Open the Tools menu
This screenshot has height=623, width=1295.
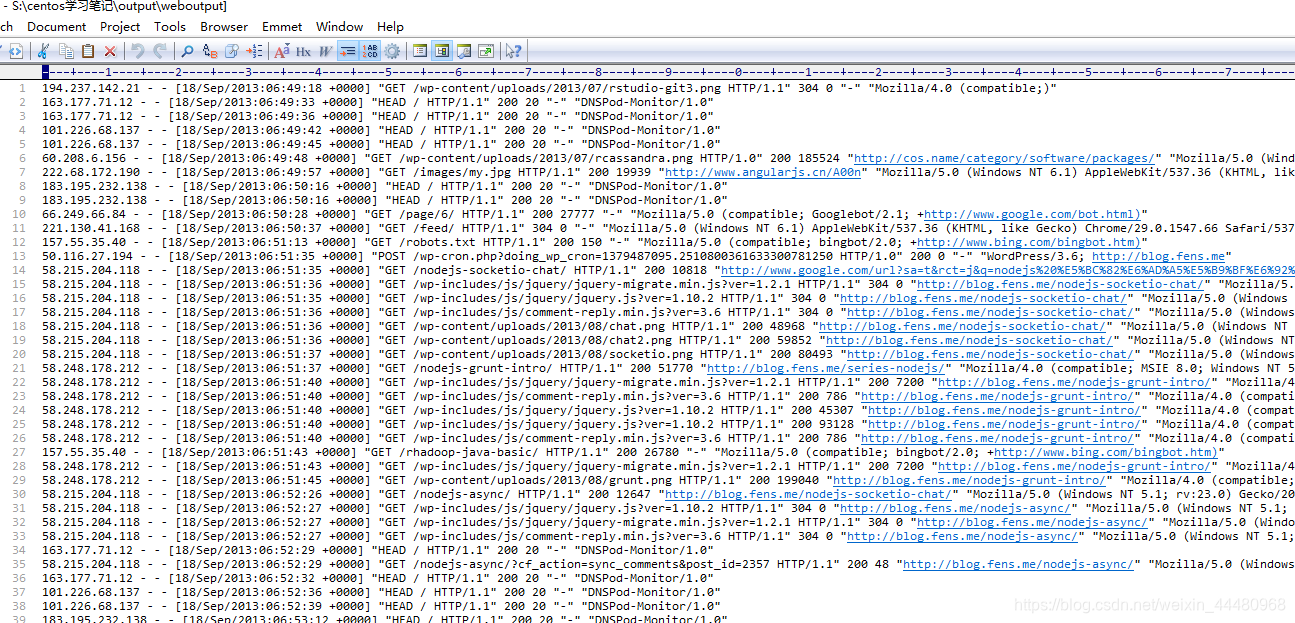(170, 26)
